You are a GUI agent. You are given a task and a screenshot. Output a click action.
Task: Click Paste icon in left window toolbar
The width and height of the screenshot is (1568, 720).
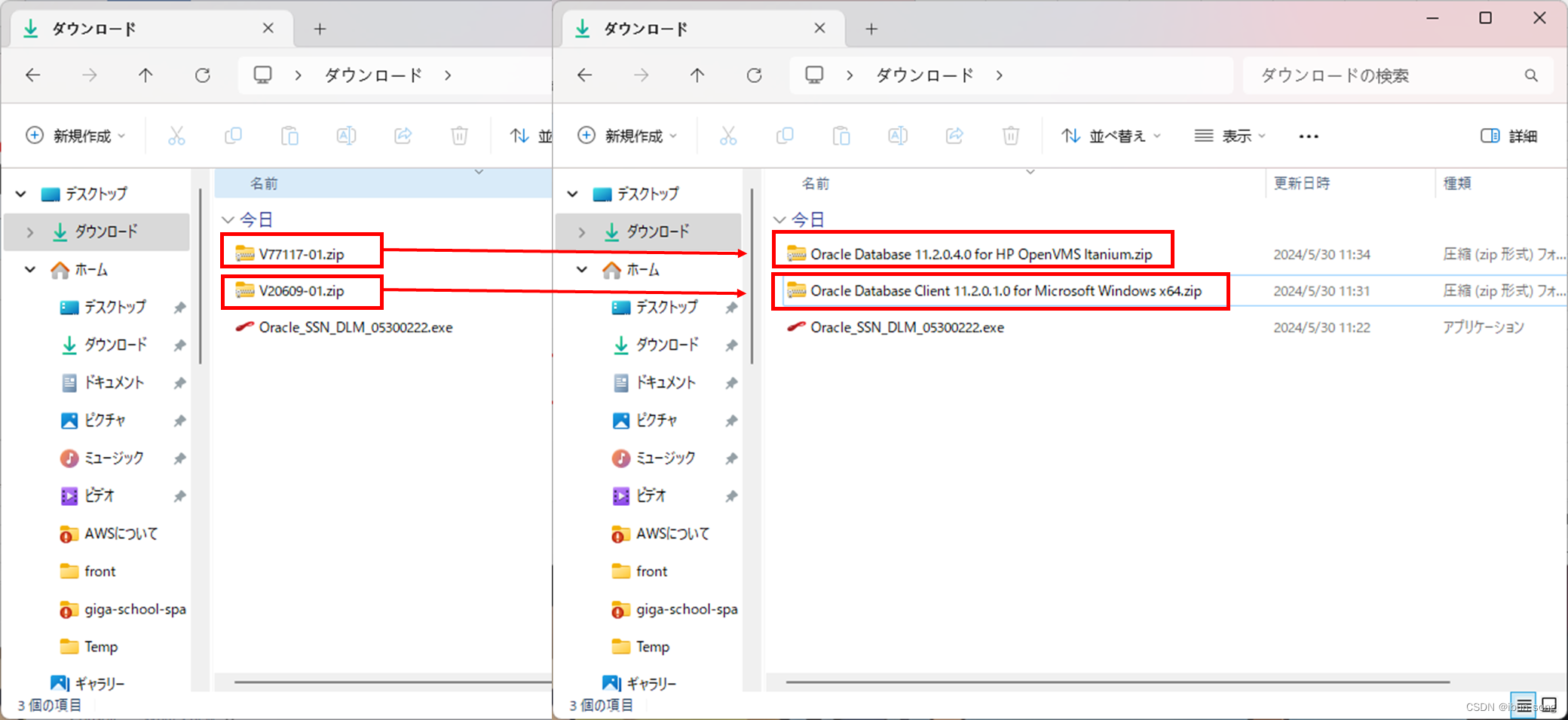point(289,136)
